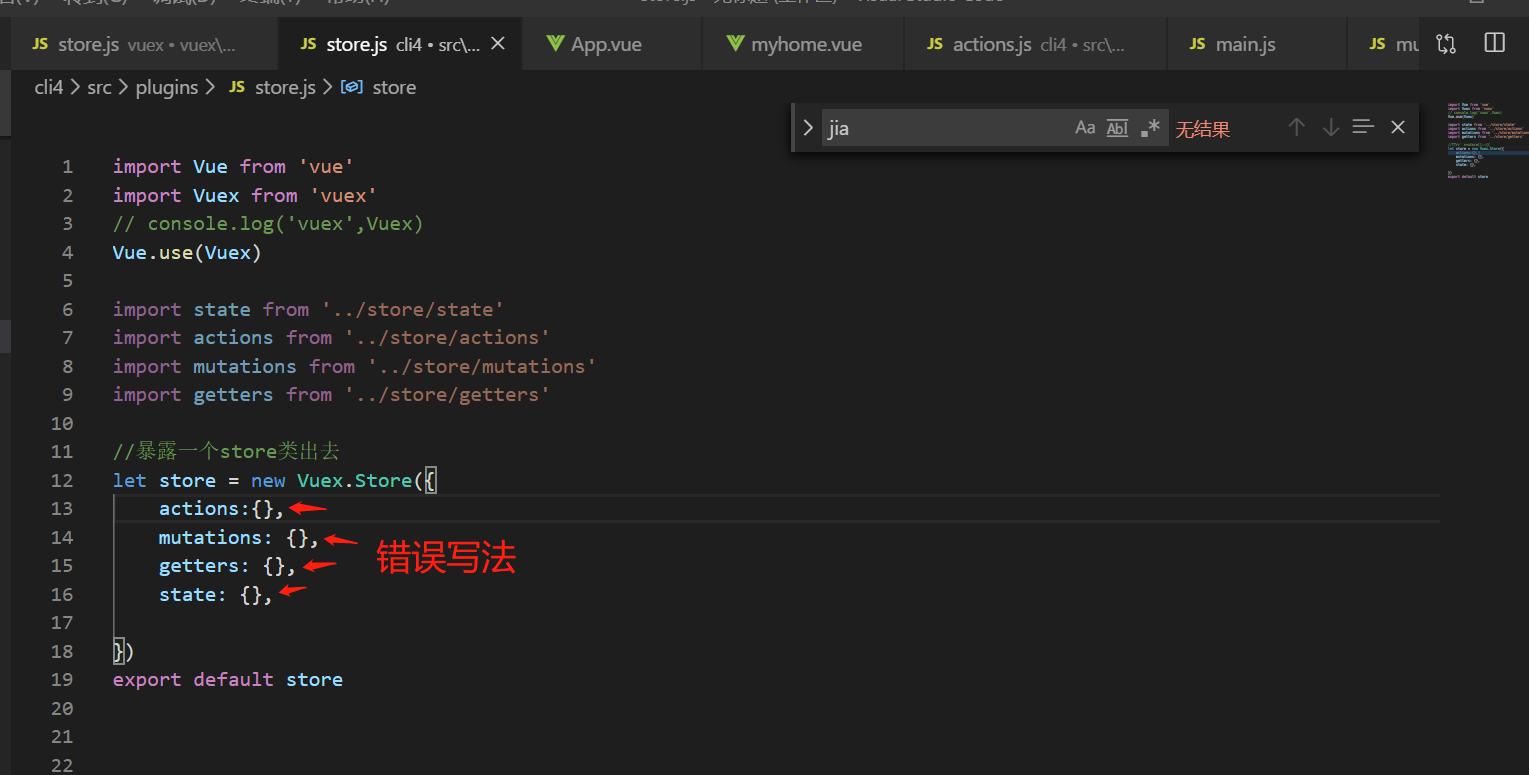1529x775 pixels.
Task: Click line number 12 in gutter
Action: tap(62, 480)
